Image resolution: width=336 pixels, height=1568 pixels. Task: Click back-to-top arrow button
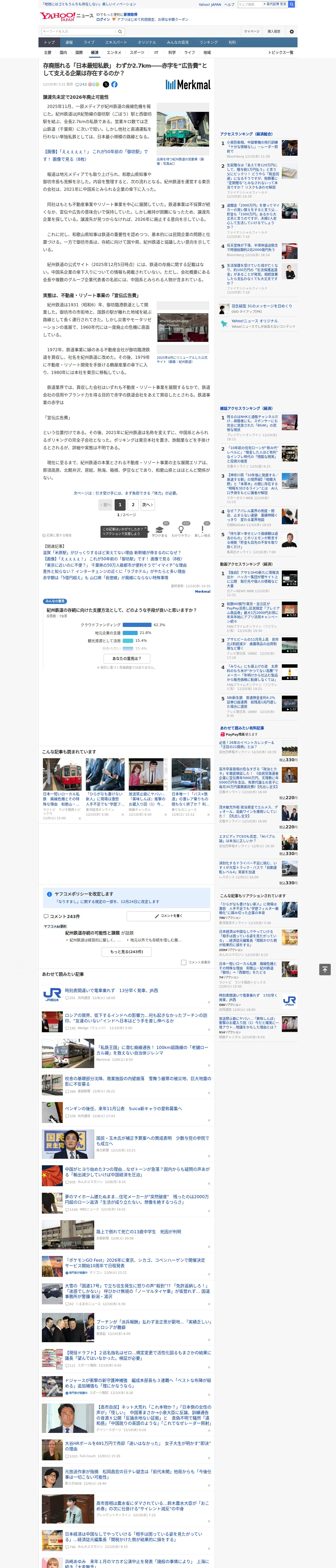(x=325, y=969)
